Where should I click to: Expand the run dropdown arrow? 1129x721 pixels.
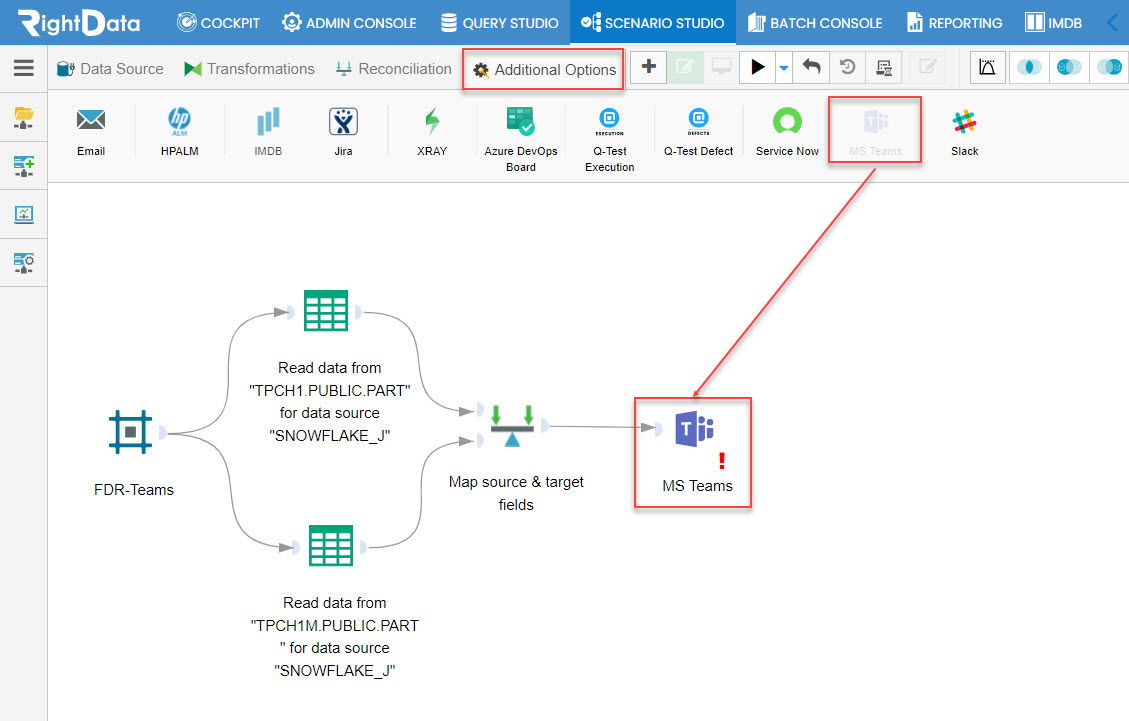click(784, 68)
